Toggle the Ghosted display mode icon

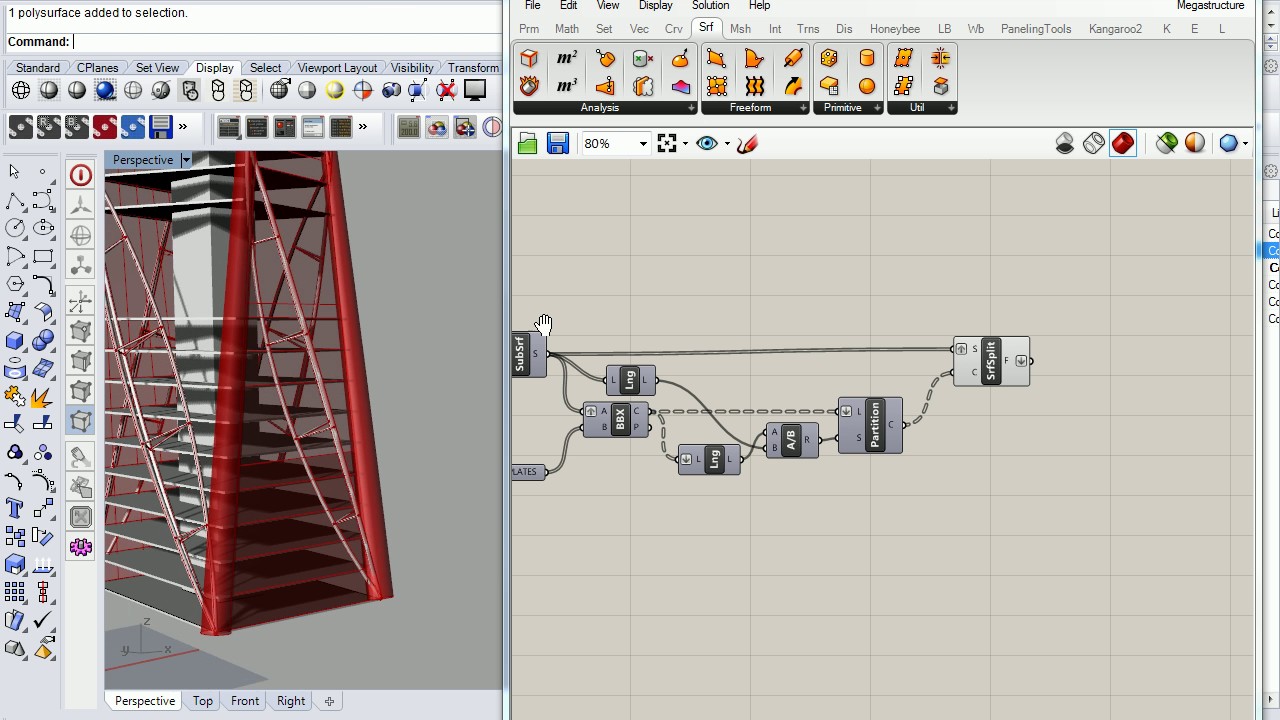(x=133, y=91)
